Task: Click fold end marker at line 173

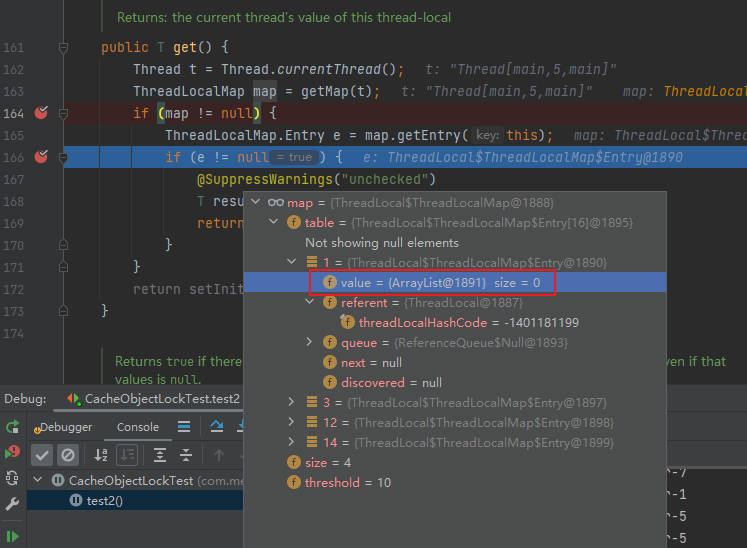Action: click(63, 311)
